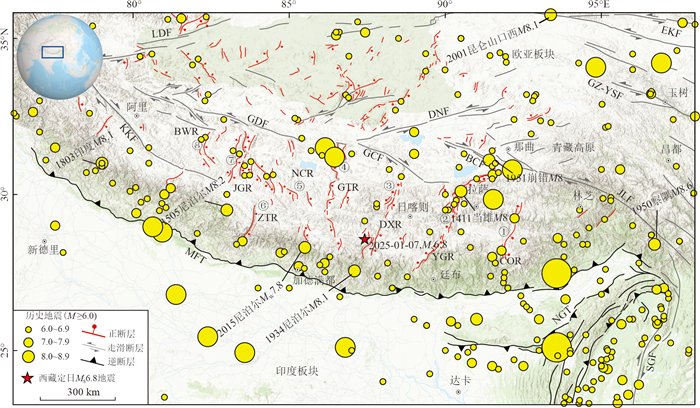Select the 6.0~6.9 yellow circle legend symbol

(28, 329)
